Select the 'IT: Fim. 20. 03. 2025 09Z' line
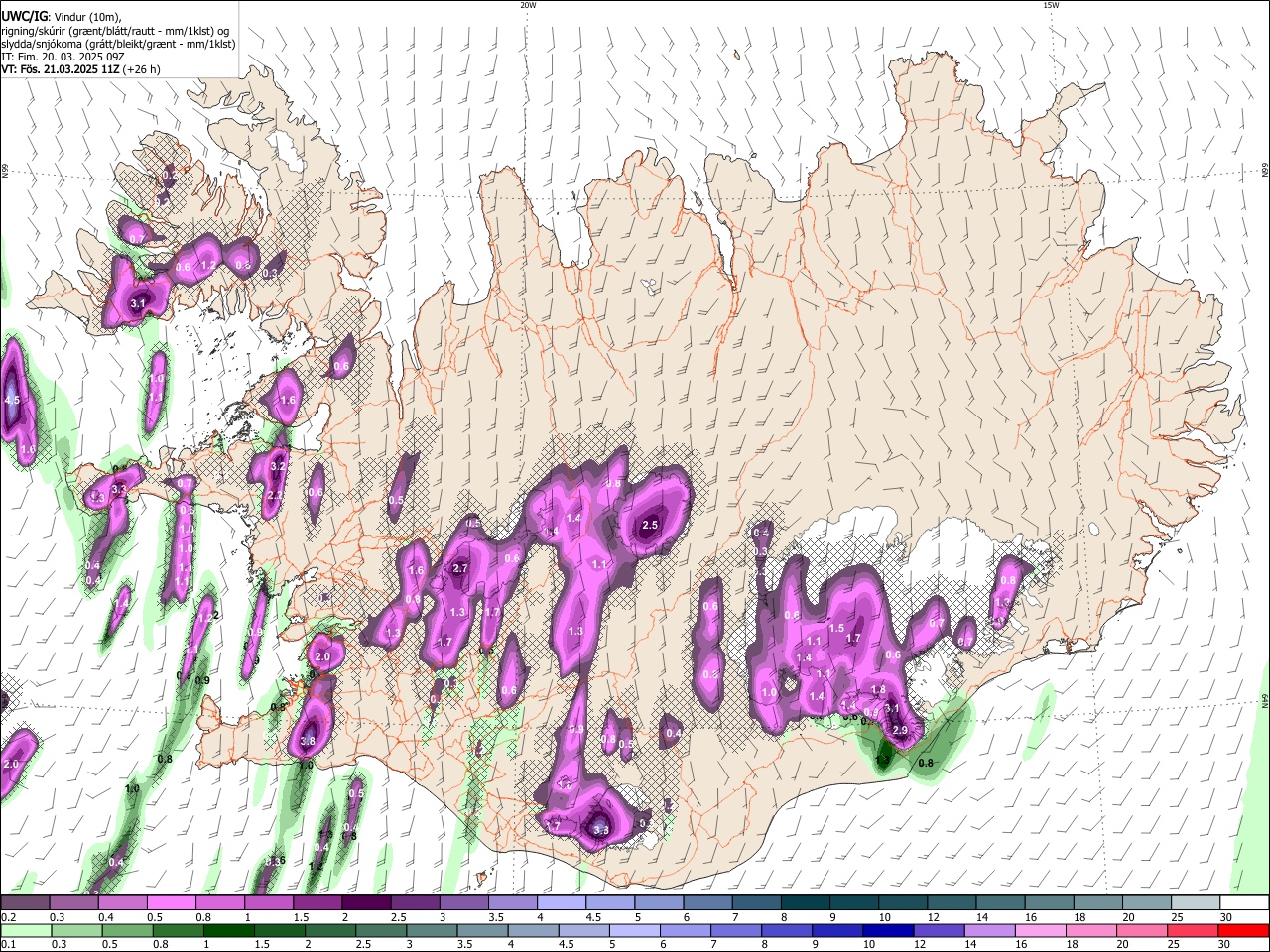Viewport: 1270px width, 952px height. pyautogui.click(x=63, y=57)
